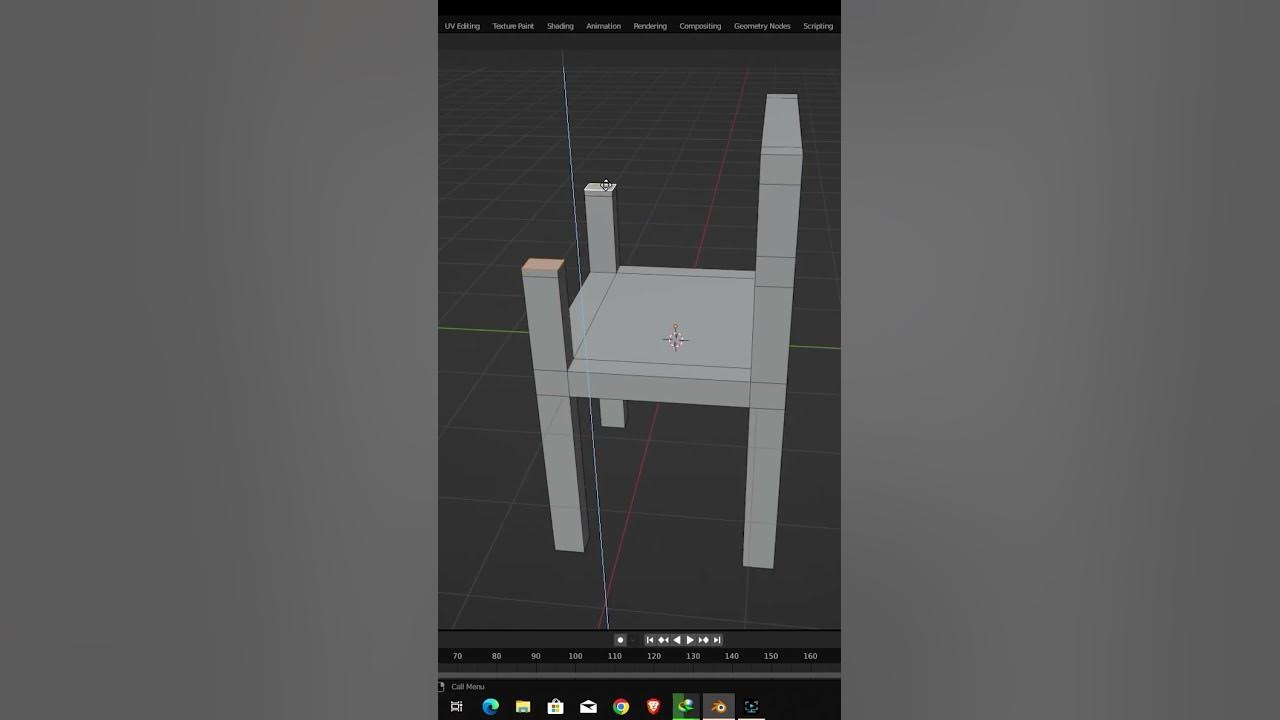This screenshot has width=1280, height=720.
Task: Open Windows Task View from the taskbar
Action: pos(457,707)
